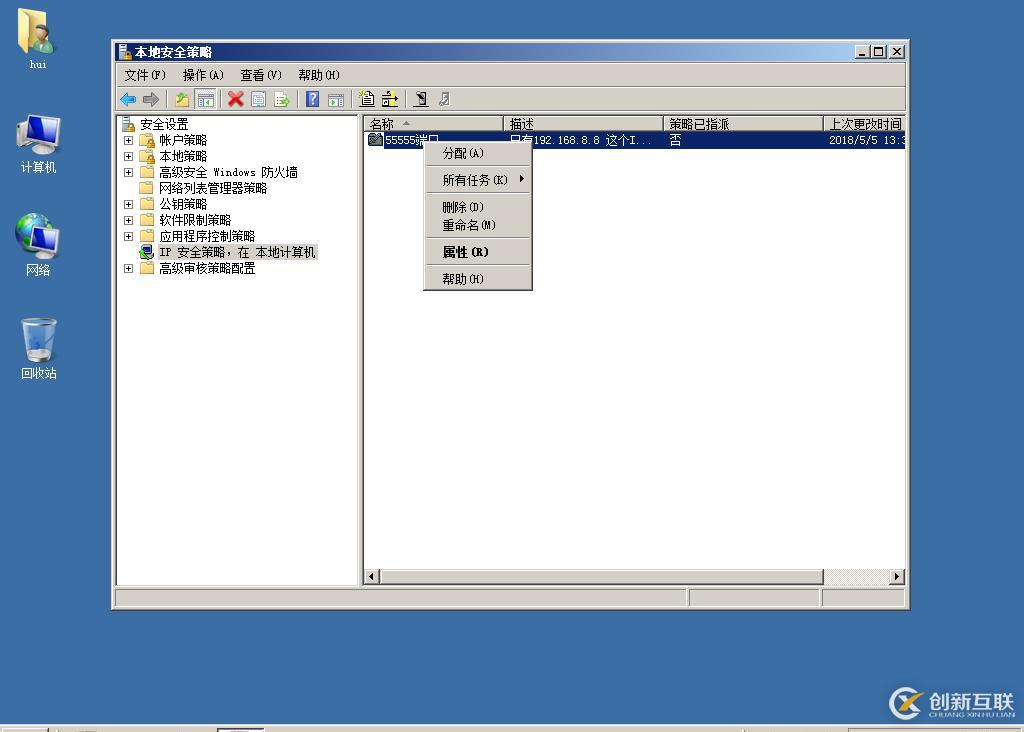
Task: Choose 分配(A) in the context menu
Action: pyautogui.click(x=478, y=153)
